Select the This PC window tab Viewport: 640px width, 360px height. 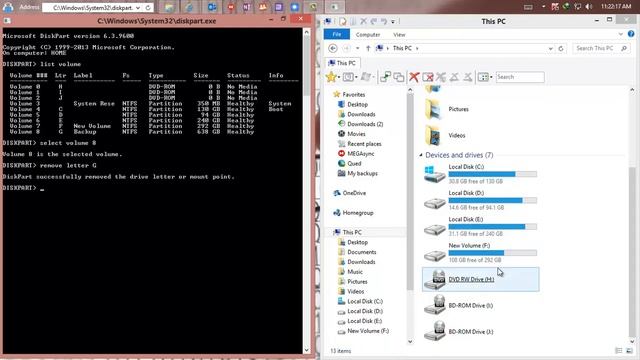(342, 63)
